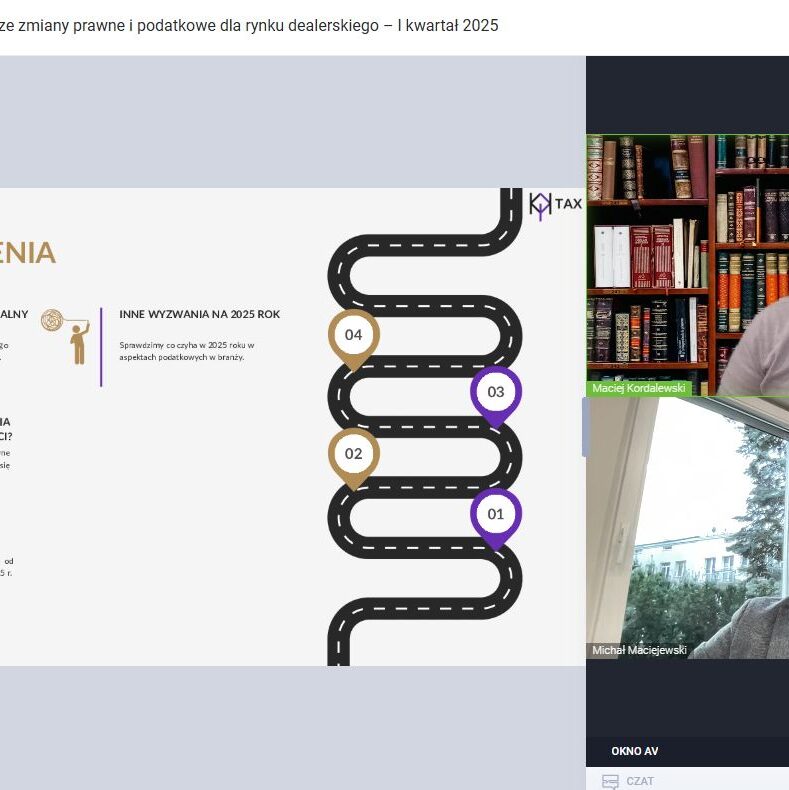Click the Michał Maciejewski name label
This screenshot has height=790, width=789.
(x=640, y=650)
